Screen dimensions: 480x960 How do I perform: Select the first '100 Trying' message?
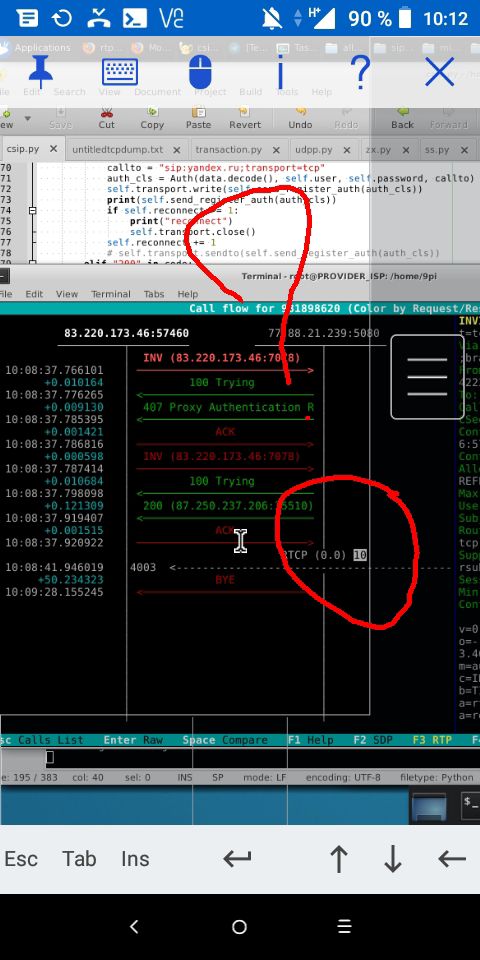(x=222, y=382)
